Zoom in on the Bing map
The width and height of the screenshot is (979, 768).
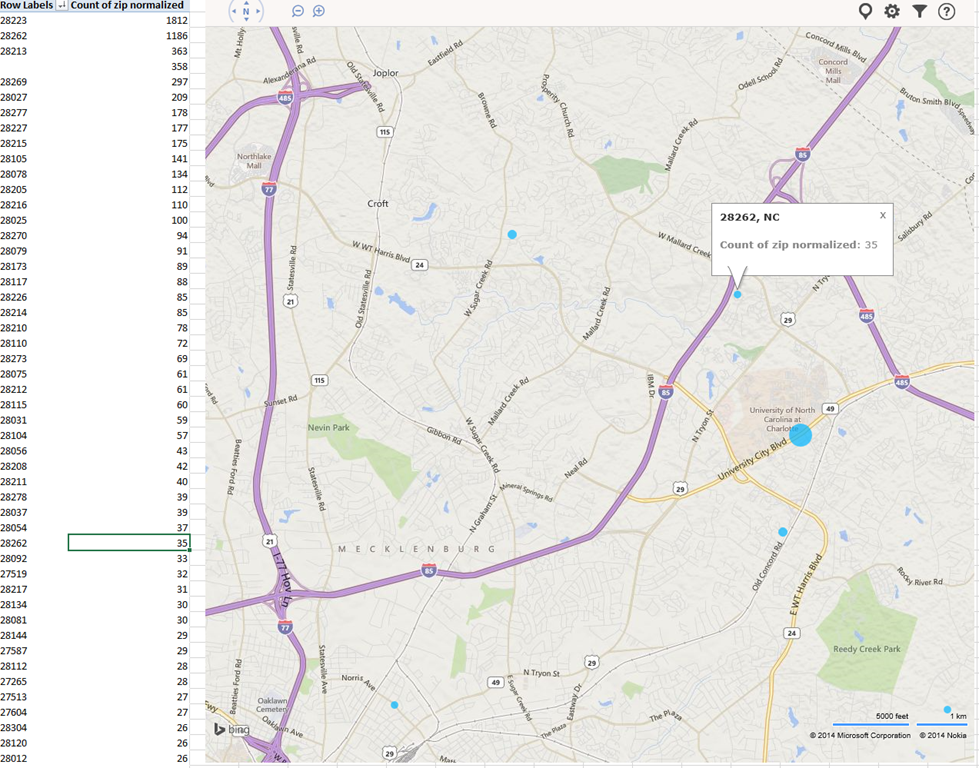(319, 11)
